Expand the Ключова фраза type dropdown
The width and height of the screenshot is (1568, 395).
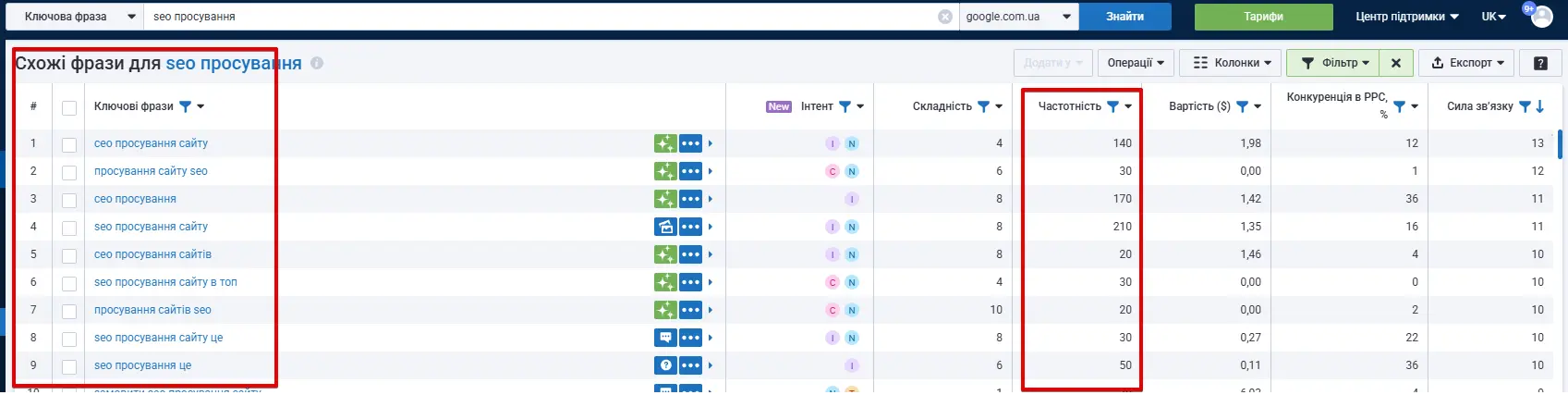pos(74,17)
